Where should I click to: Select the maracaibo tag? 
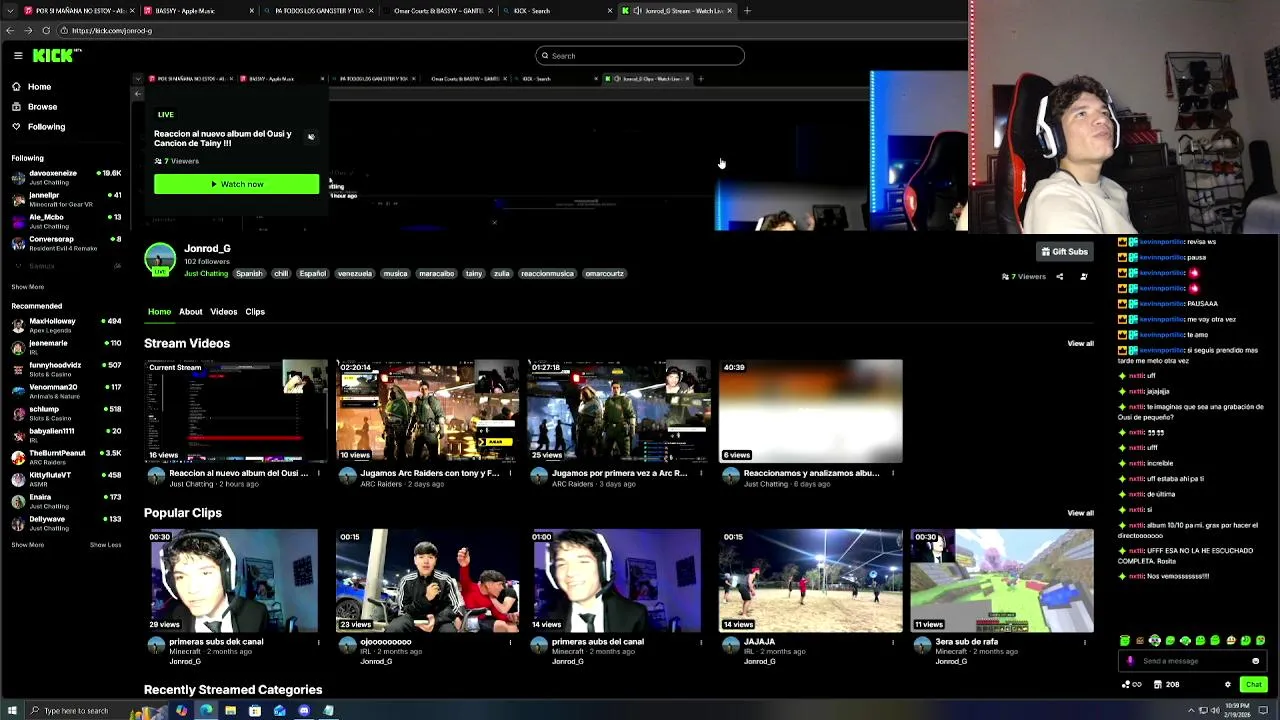point(436,274)
